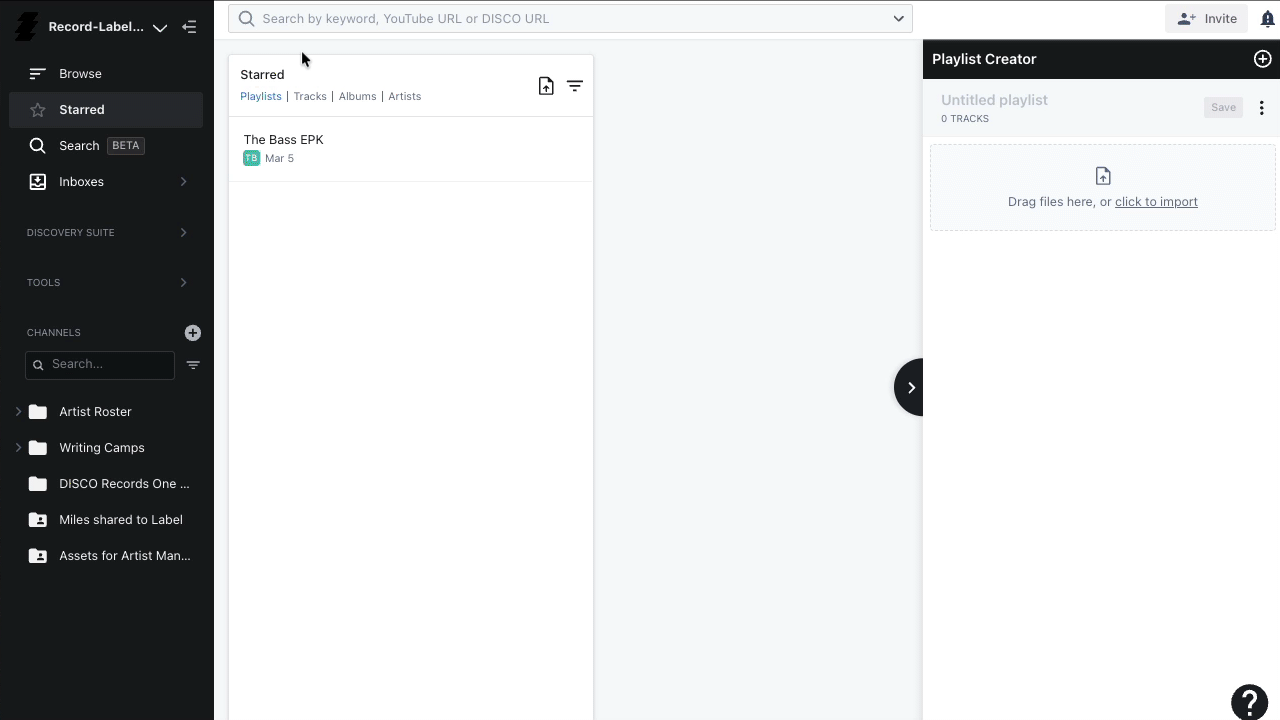Open the upload icon in the Starred panel
The width and height of the screenshot is (1280, 720).
pos(546,86)
